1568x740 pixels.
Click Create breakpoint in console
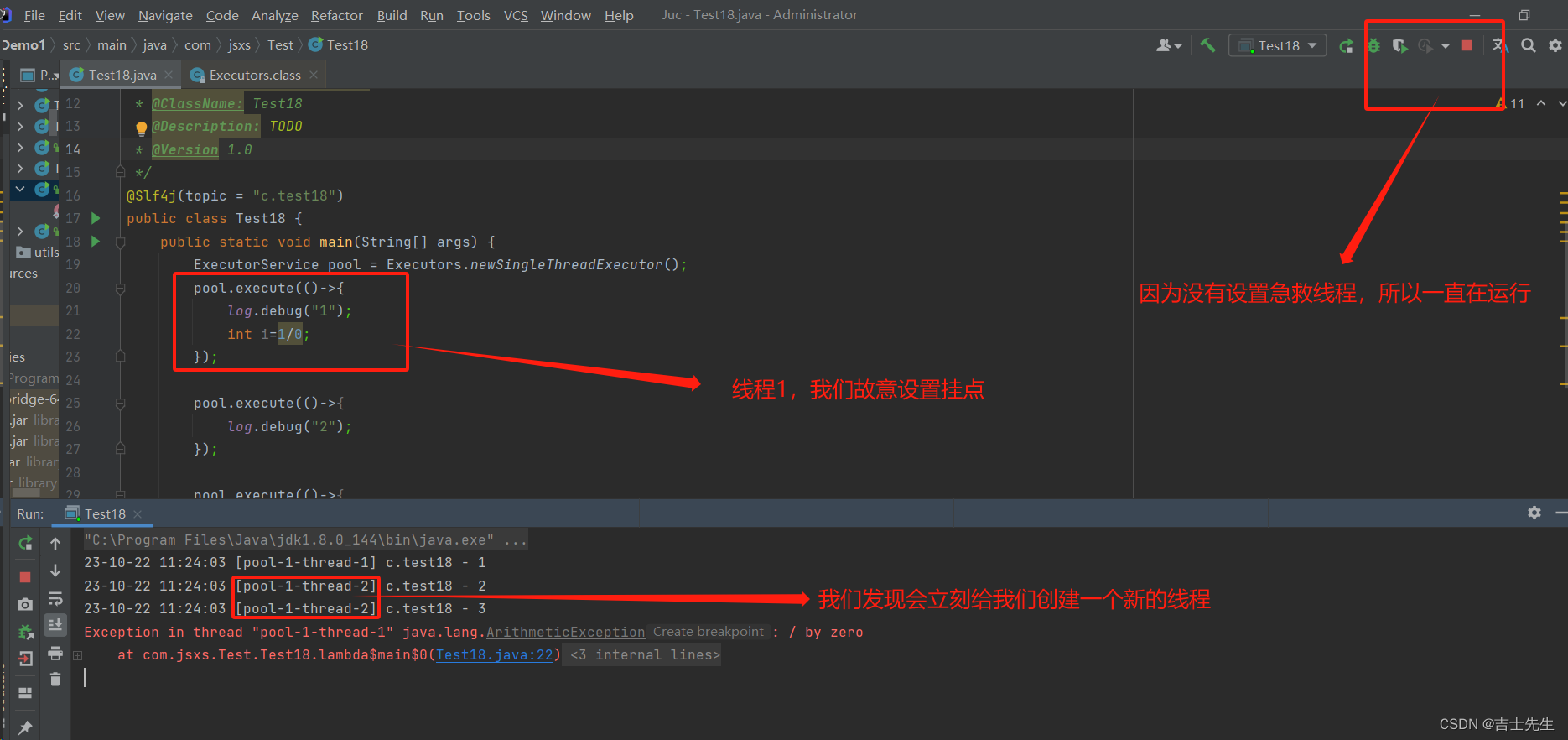pos(709,632)
